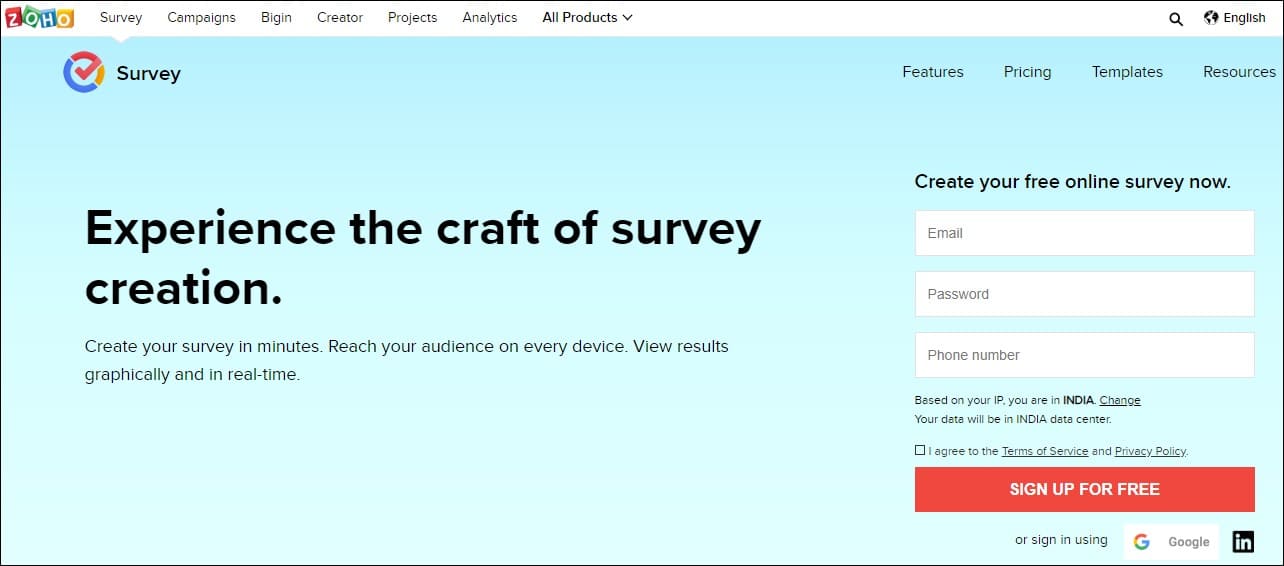The height and width of the screenshot is (566, 1284).
Task: Sign in with the LinkedIn icon
Action: click(x=1243, y=541)
